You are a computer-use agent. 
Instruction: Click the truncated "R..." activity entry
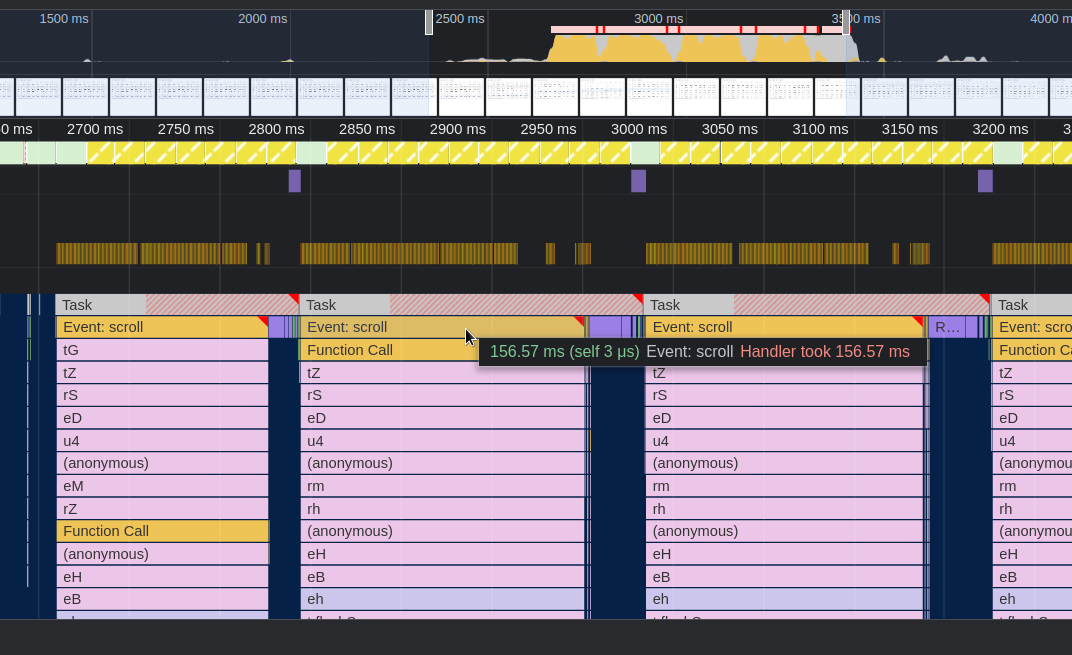coord(945,327)
